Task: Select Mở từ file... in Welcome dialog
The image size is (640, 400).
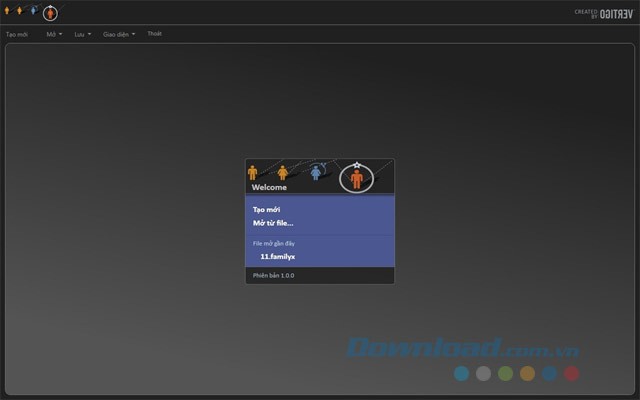Action: [x=273, y=223]
